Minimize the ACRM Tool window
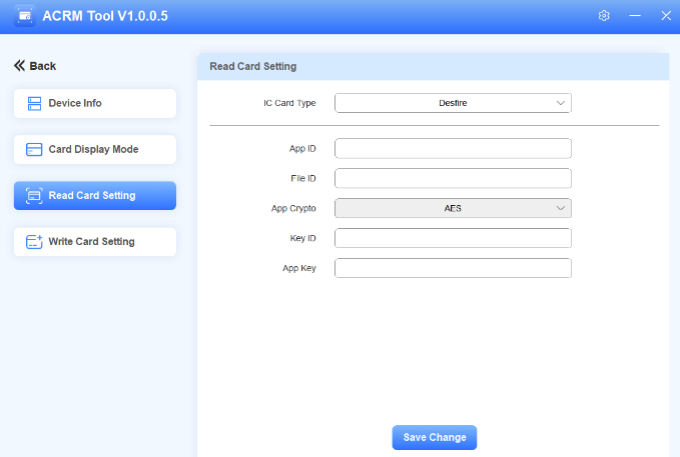Screen dimensions: 680x457 [635, 16]
